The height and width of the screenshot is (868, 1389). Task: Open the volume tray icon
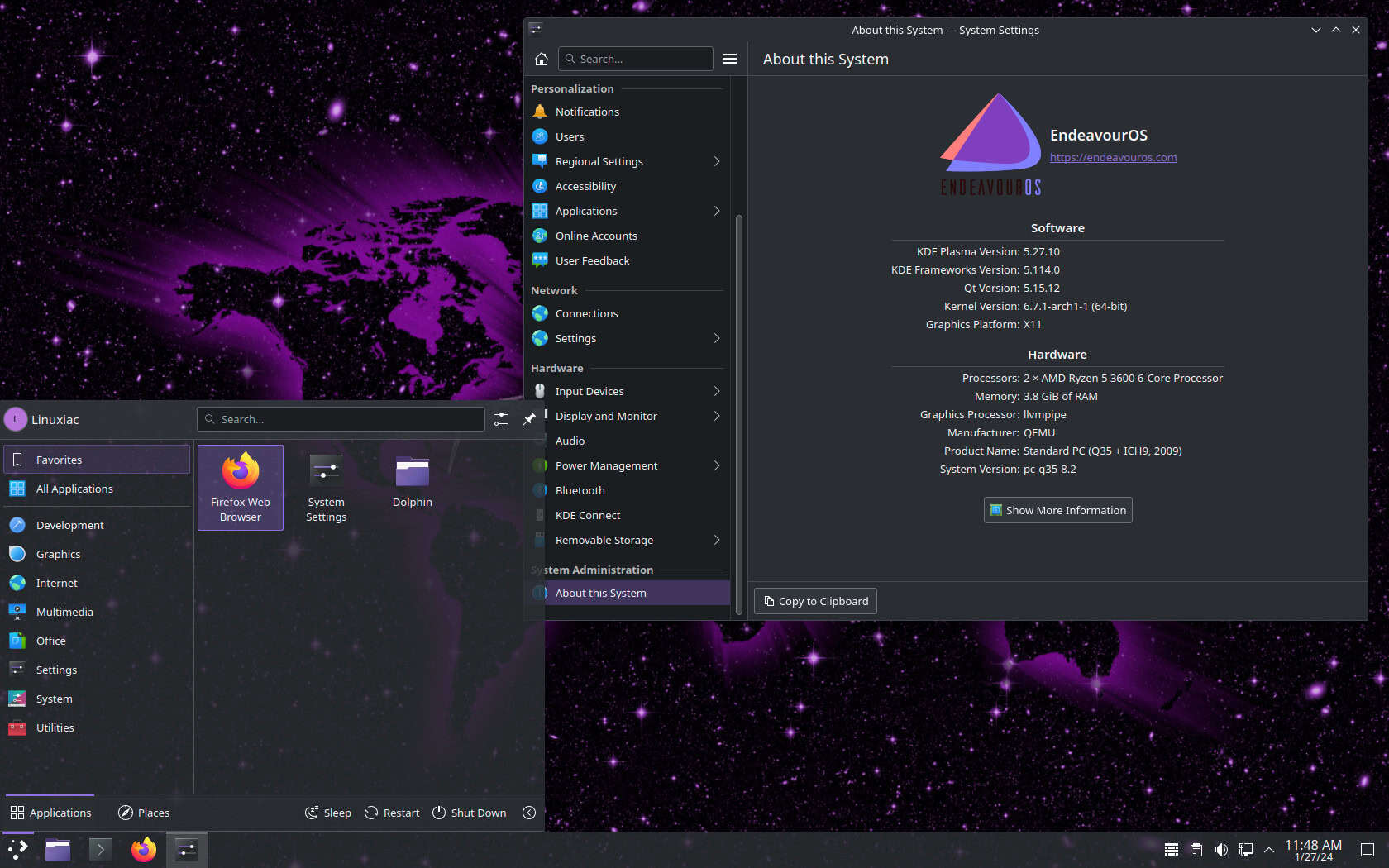1221,850
